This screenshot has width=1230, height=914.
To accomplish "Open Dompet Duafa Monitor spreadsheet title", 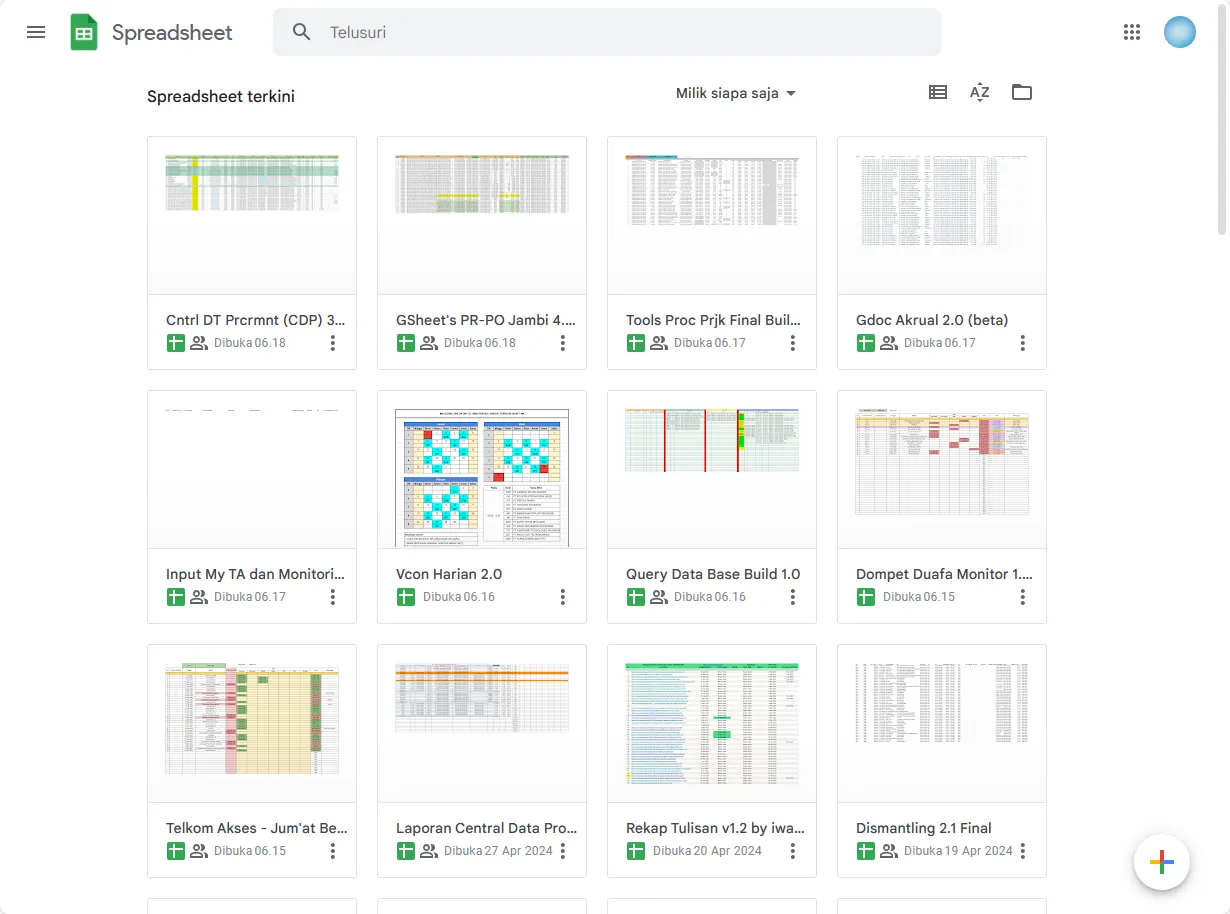I will click(x=943, y=574).
